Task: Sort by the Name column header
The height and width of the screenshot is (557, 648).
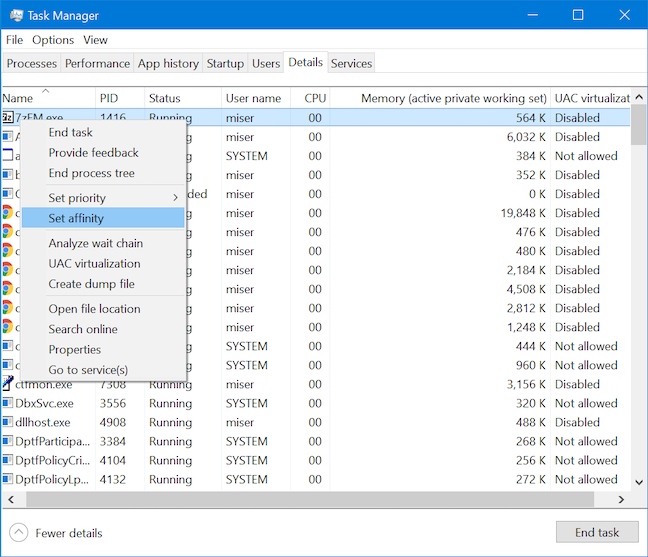Action: pyautogui.click(x=48, y=98)
